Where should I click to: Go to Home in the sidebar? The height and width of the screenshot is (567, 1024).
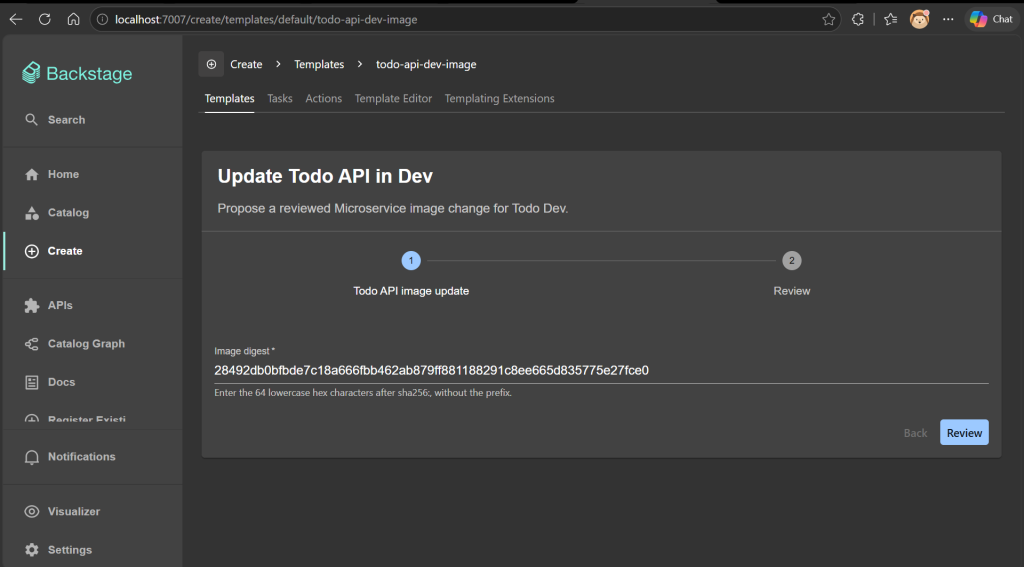pos(92,174)
